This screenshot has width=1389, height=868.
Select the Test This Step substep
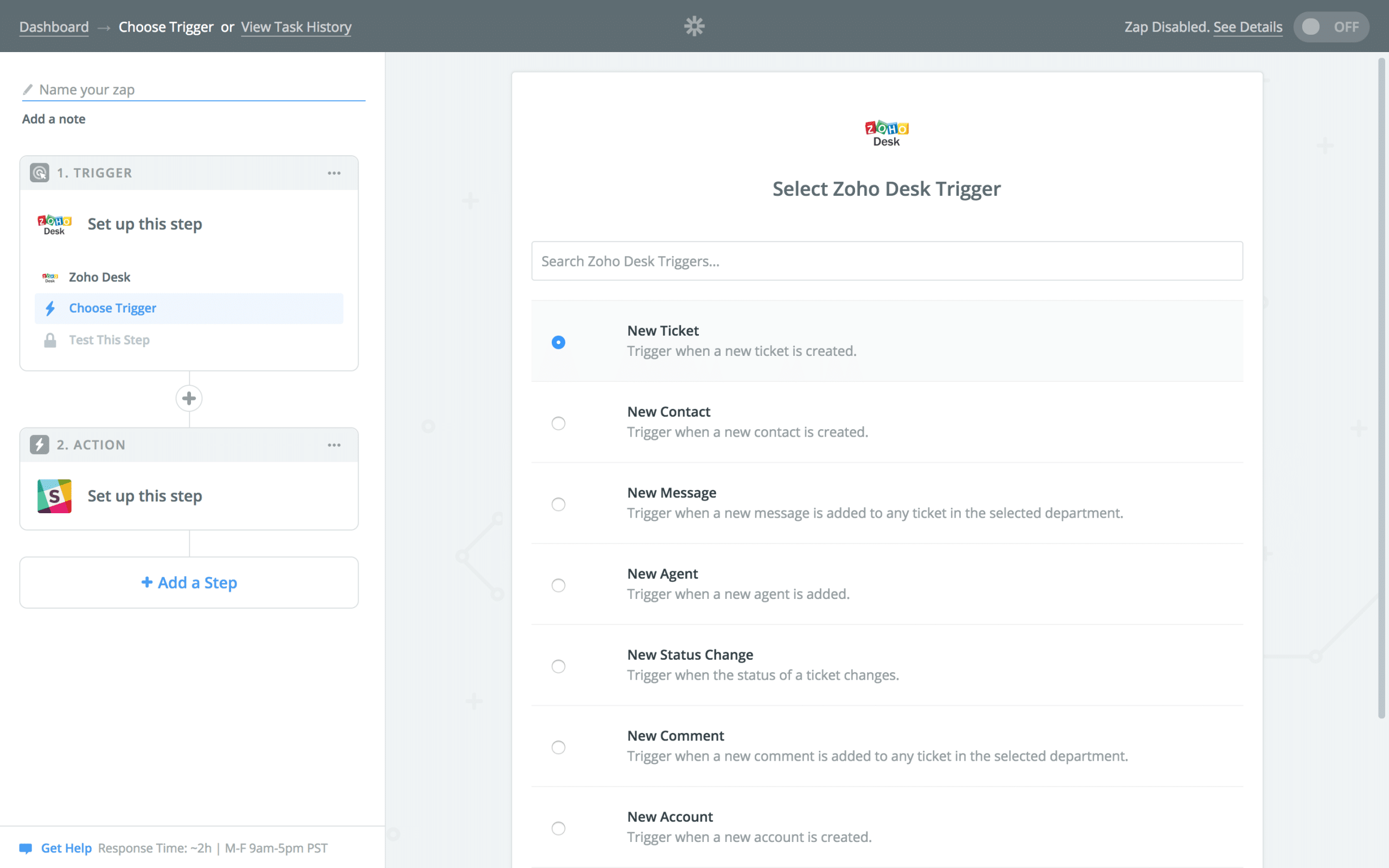[189, 341]
